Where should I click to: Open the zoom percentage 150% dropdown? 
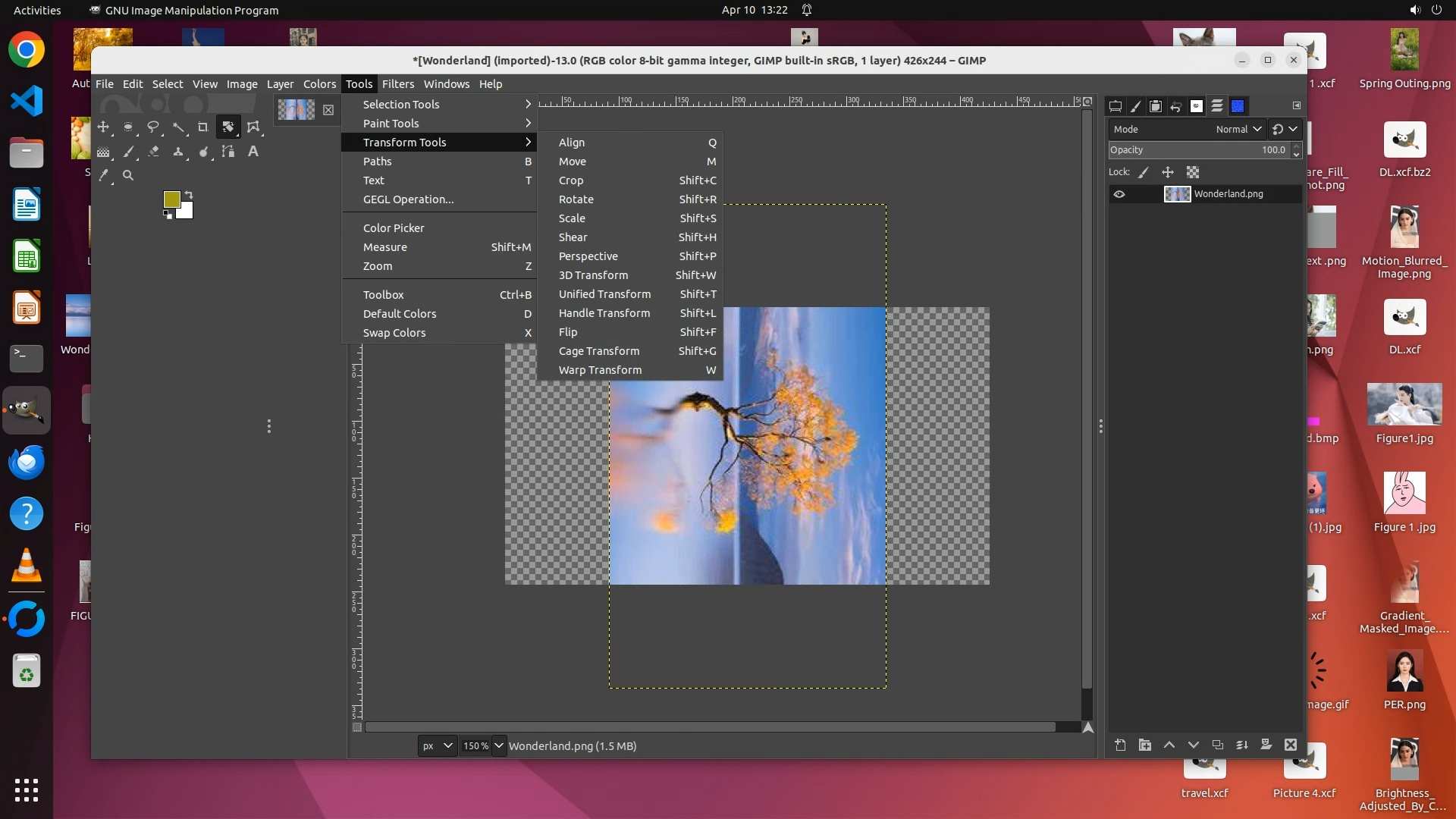[x=498, y=745]
